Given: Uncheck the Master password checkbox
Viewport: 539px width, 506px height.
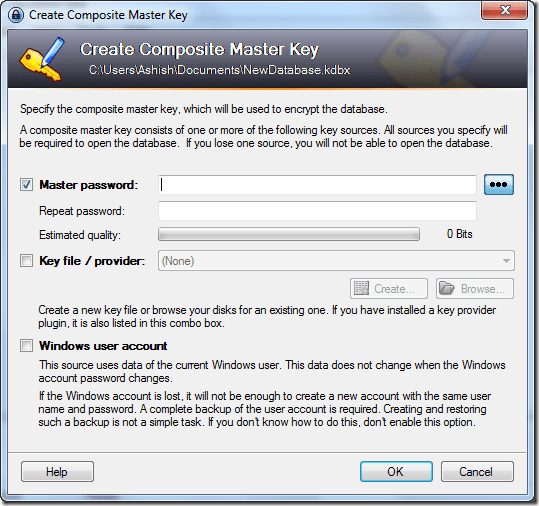Looking at the screenshot, I should point(26,185).
